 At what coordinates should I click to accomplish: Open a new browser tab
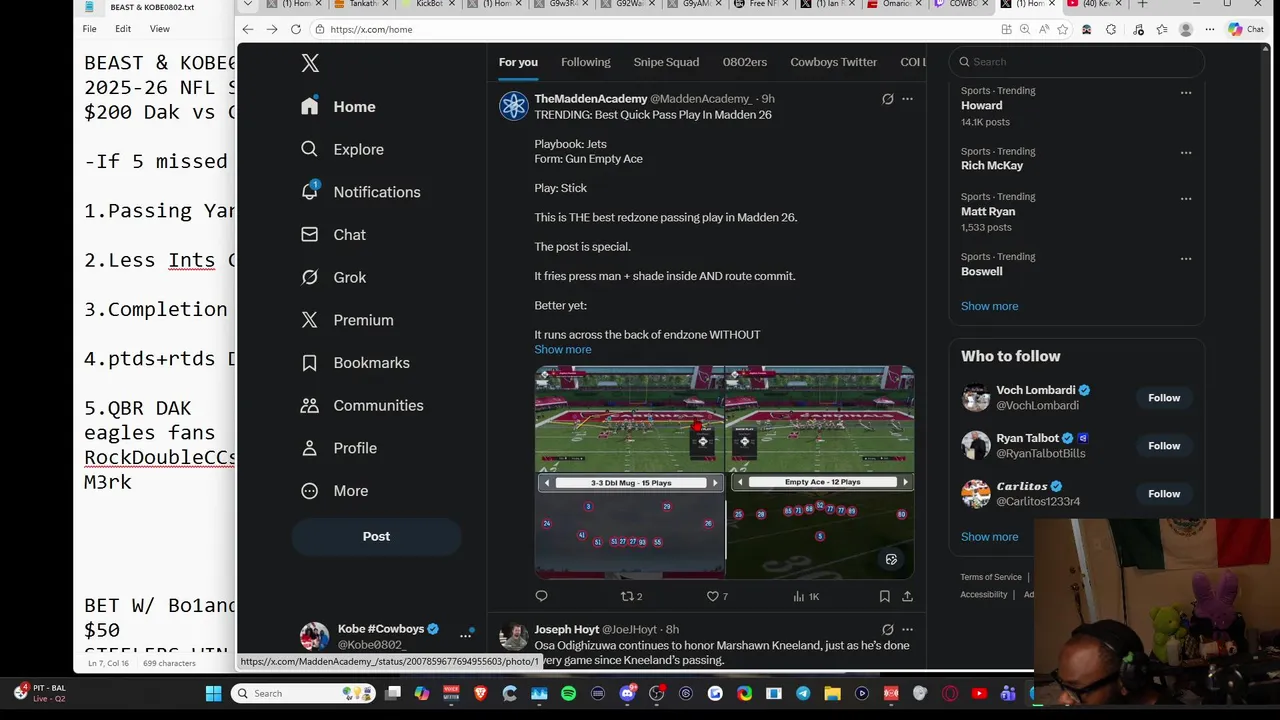1142,4
